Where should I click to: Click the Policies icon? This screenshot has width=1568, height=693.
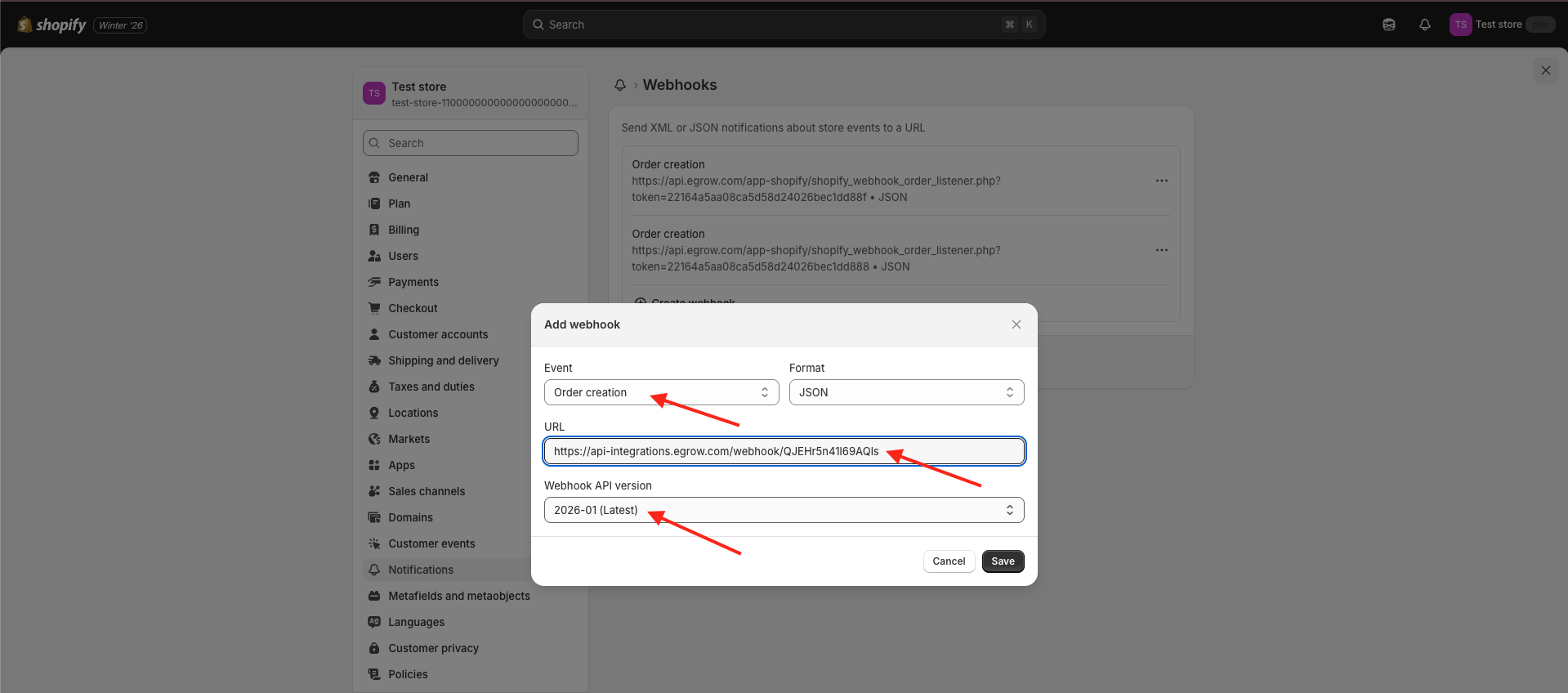374,674
